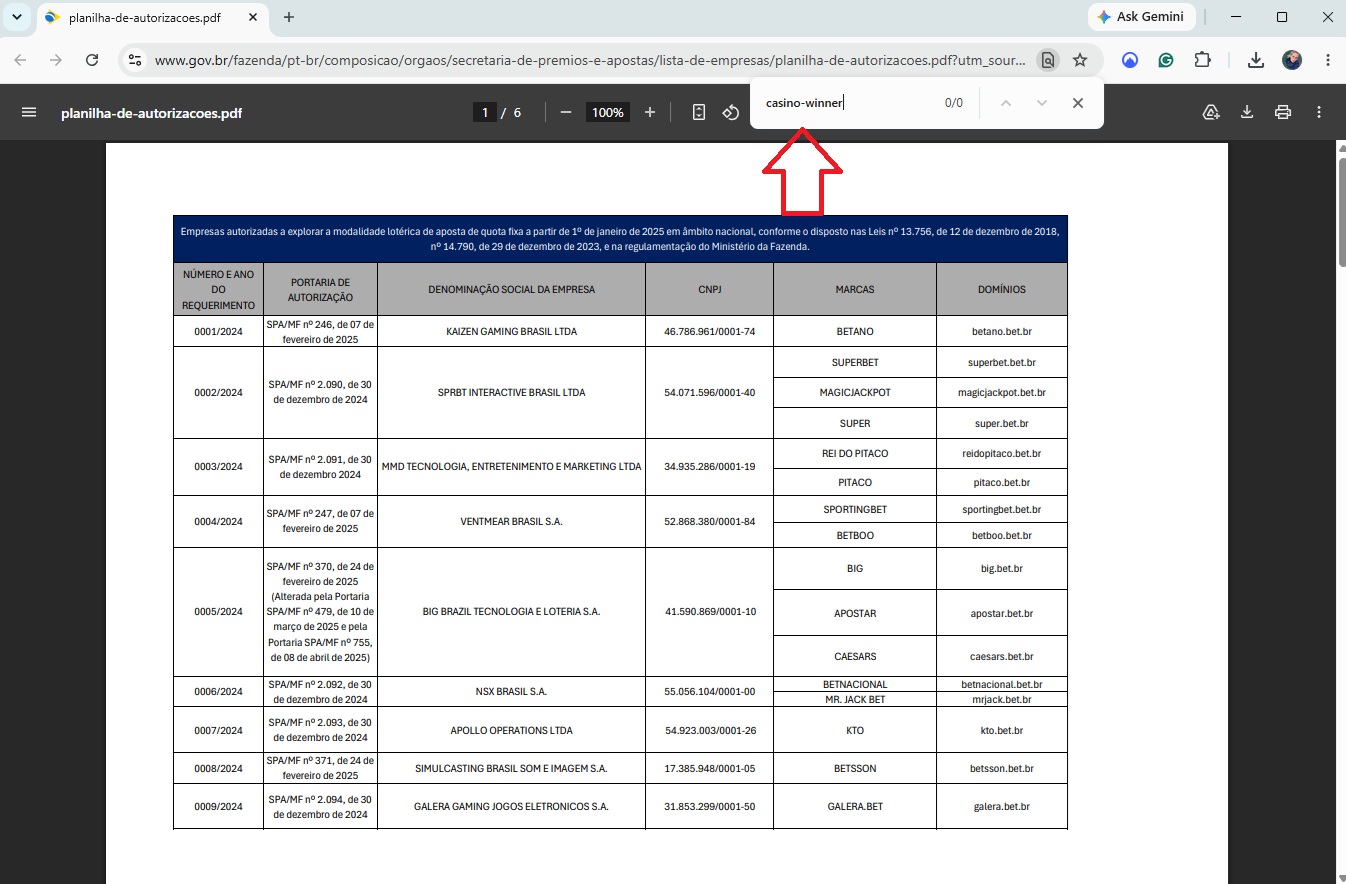Click the superbet.bet.br domain
Screen dimensions: 1346x884
tap(1002, 362)
